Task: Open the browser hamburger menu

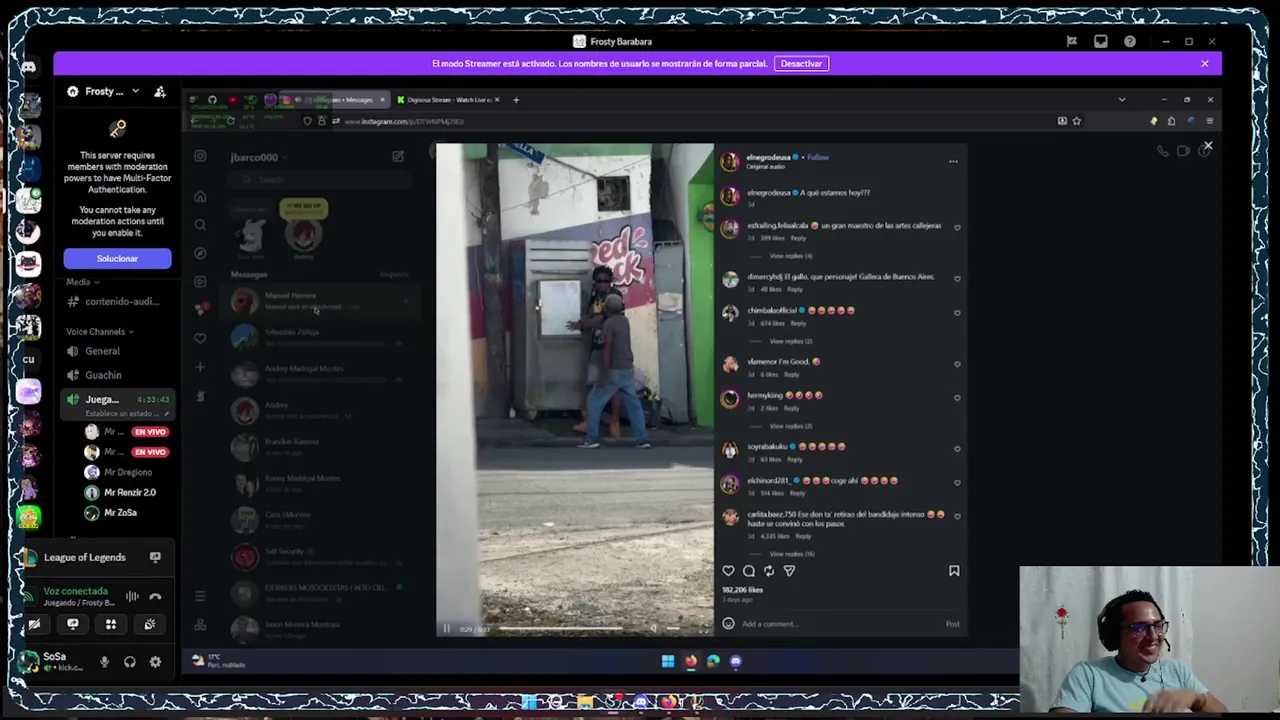Action: point(1209,121)
